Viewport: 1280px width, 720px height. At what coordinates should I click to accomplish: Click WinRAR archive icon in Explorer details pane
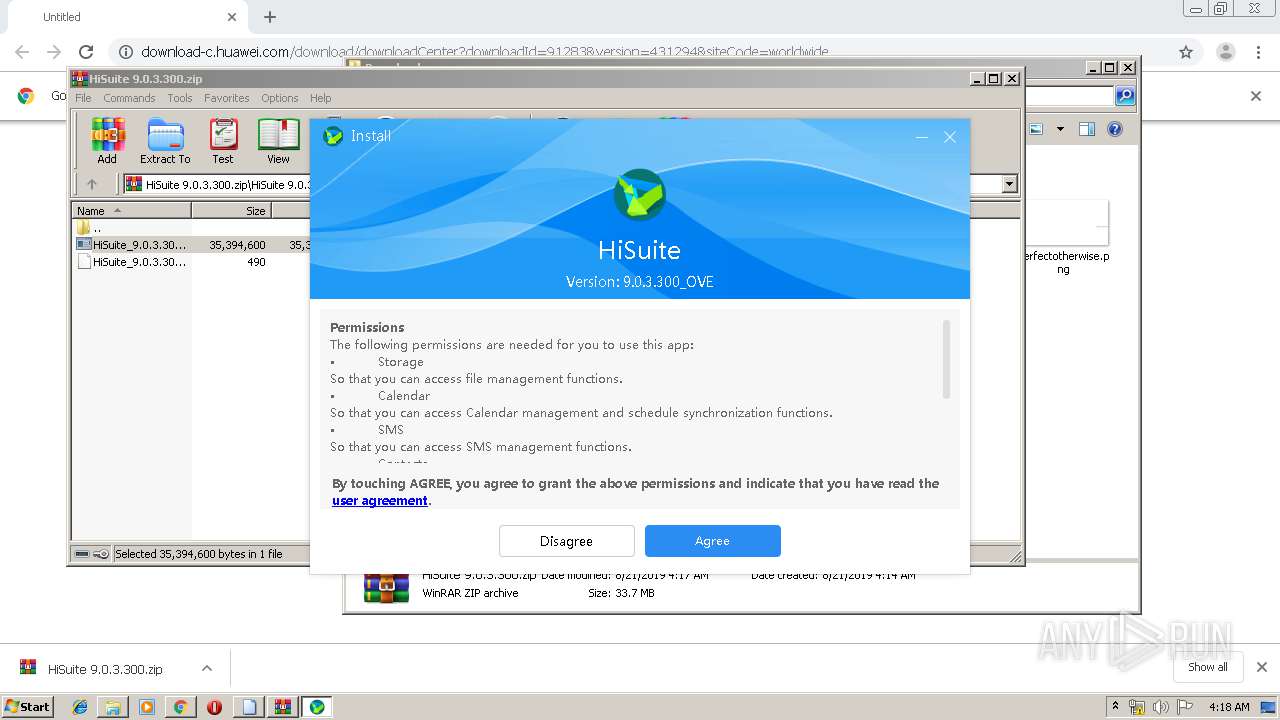387,587
